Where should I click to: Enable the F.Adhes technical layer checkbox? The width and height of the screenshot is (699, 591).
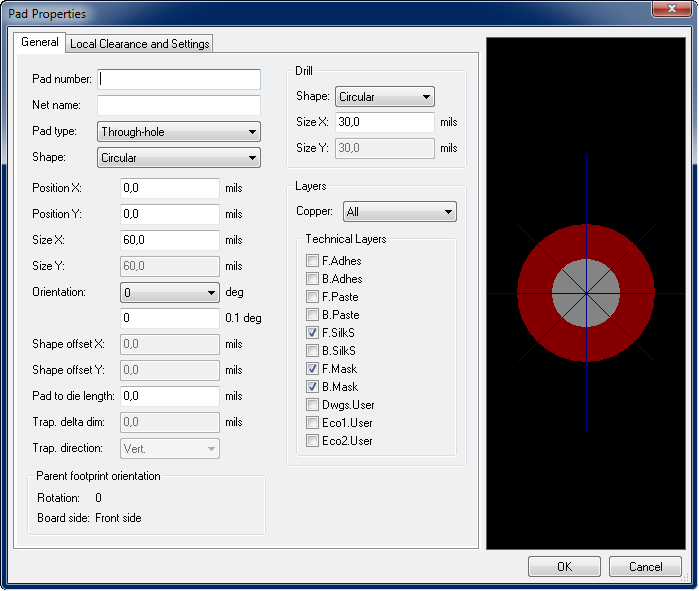click(x=314, y=261)
